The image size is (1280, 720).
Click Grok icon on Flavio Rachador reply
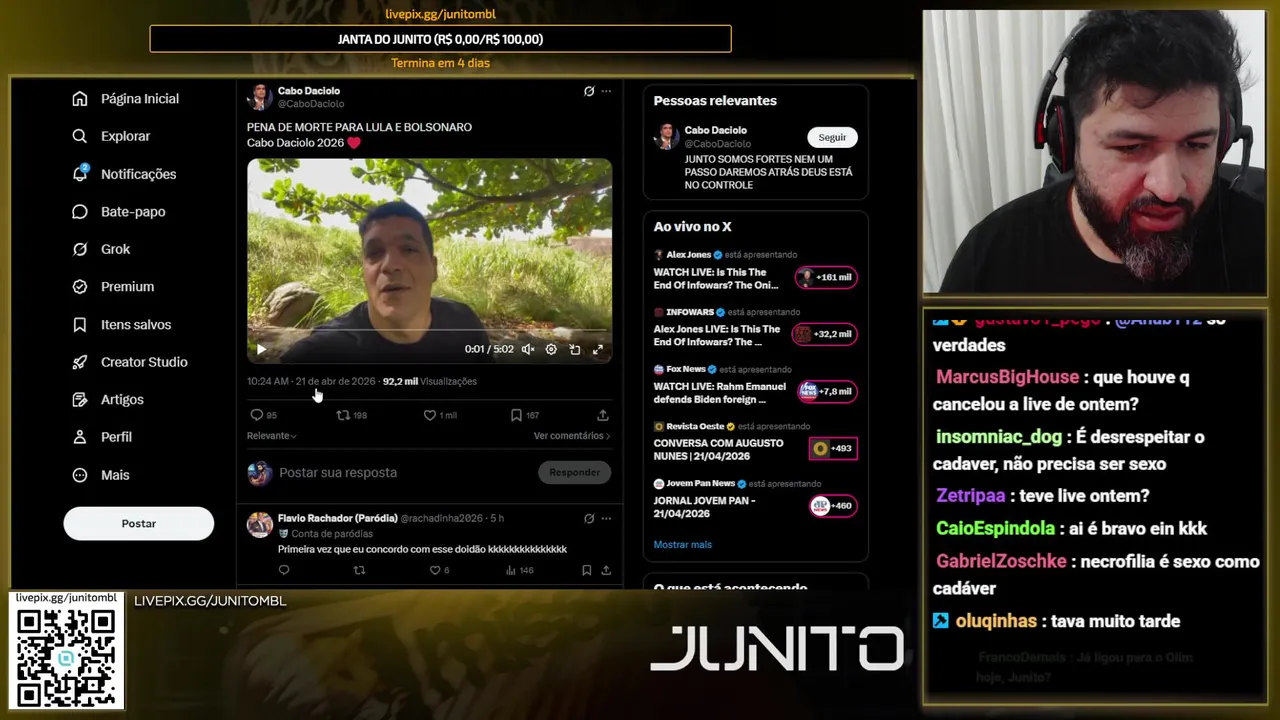[589, 518]
